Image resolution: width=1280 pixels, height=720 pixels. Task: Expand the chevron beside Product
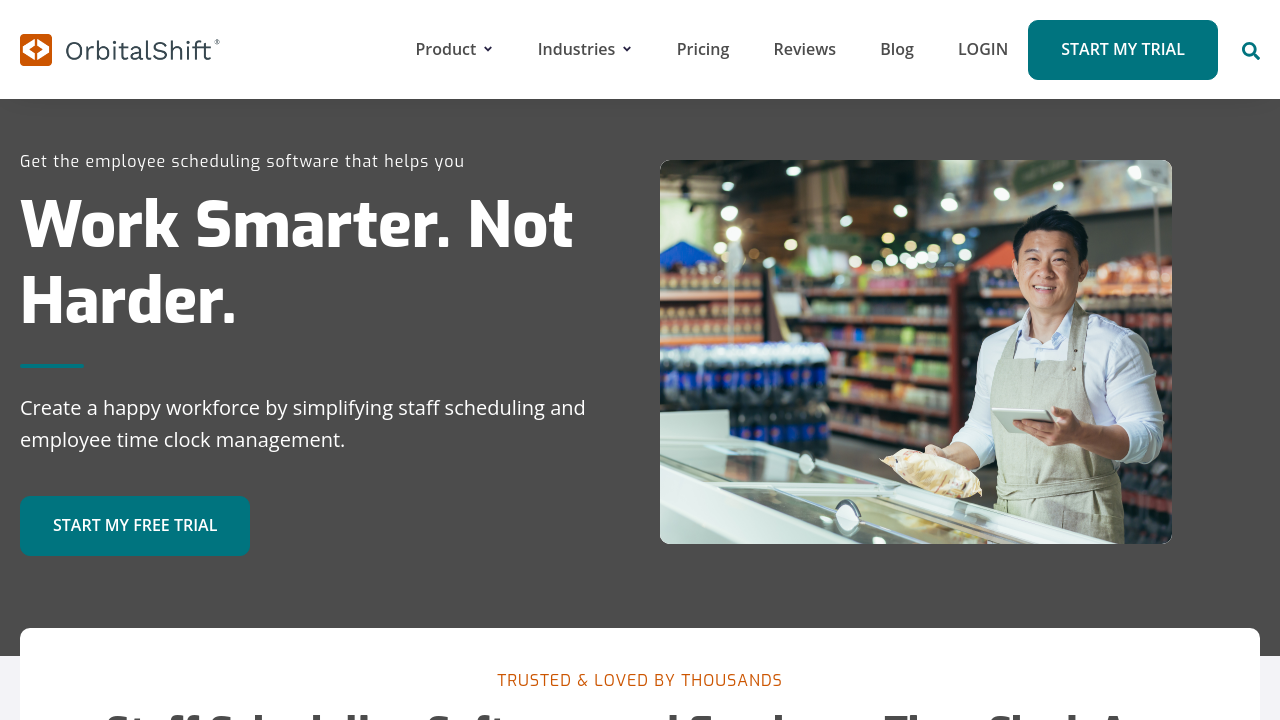[x=488, y=49]
